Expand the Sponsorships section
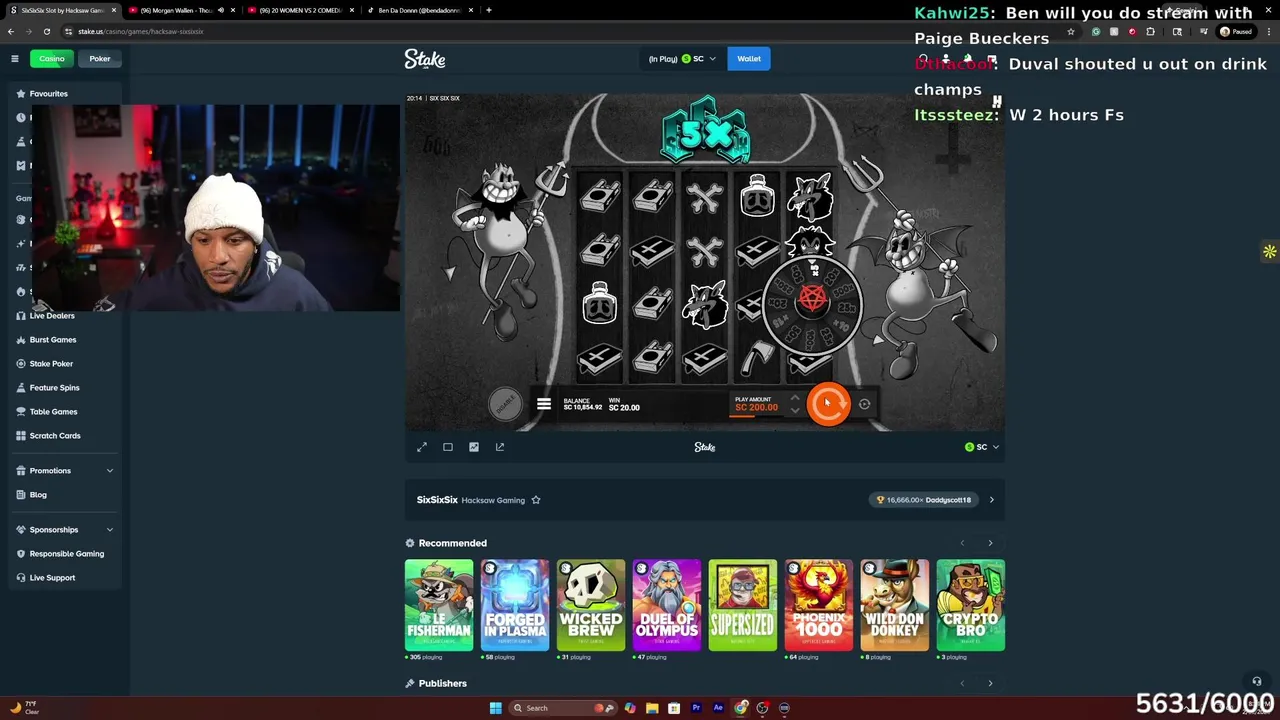Screen dimensions: 1280x720 [x=65, y=530]
